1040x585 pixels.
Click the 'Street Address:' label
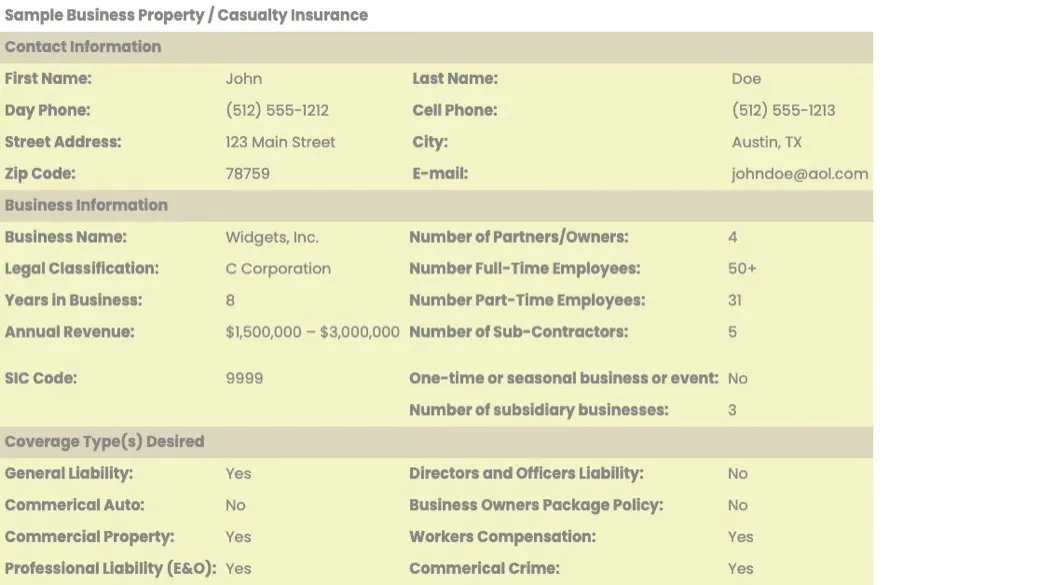click(63, 142)
